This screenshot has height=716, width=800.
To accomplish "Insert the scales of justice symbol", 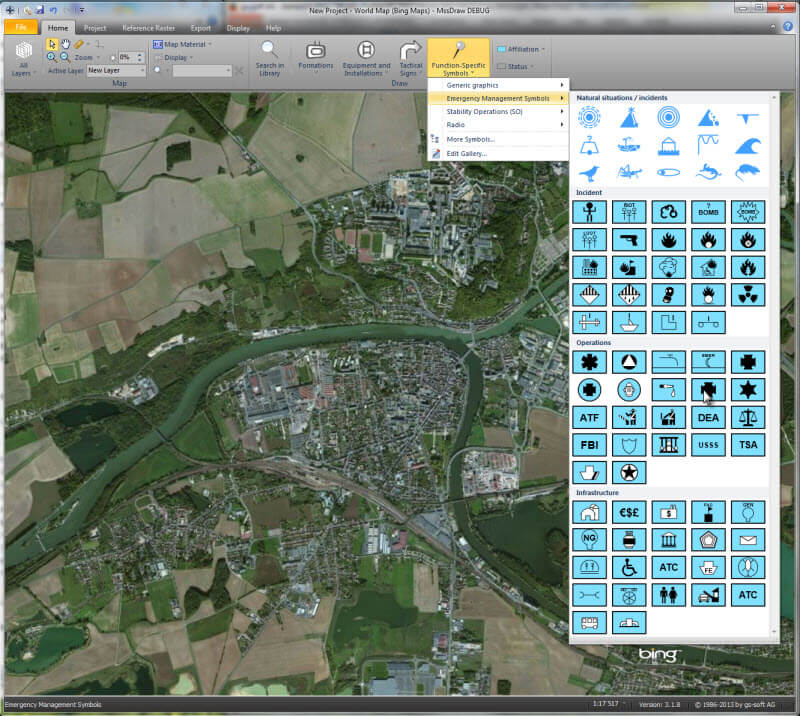I will coord(747,417).
